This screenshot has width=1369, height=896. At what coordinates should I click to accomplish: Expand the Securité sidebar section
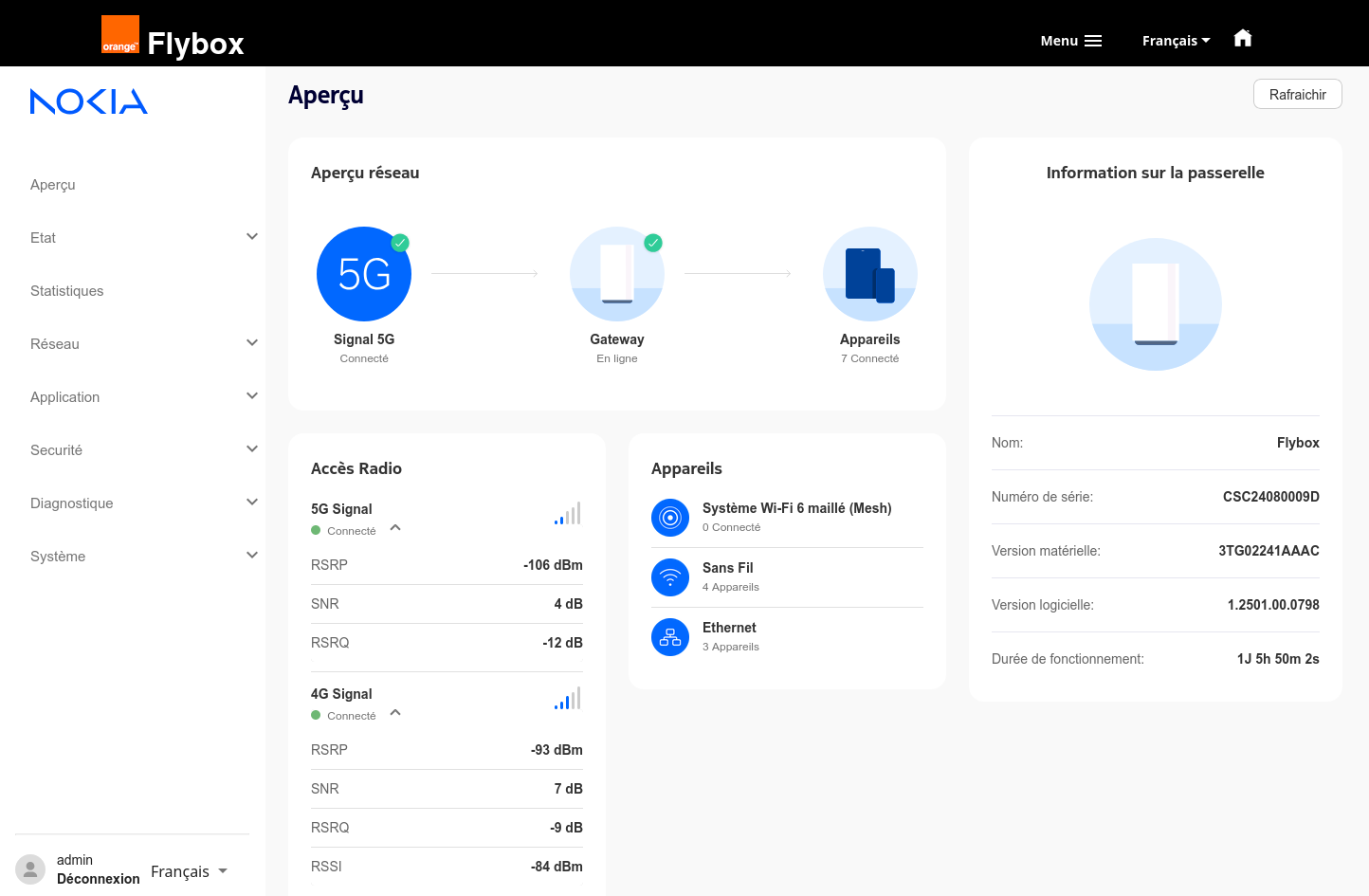pyautogui.click(x=252, y=449)
